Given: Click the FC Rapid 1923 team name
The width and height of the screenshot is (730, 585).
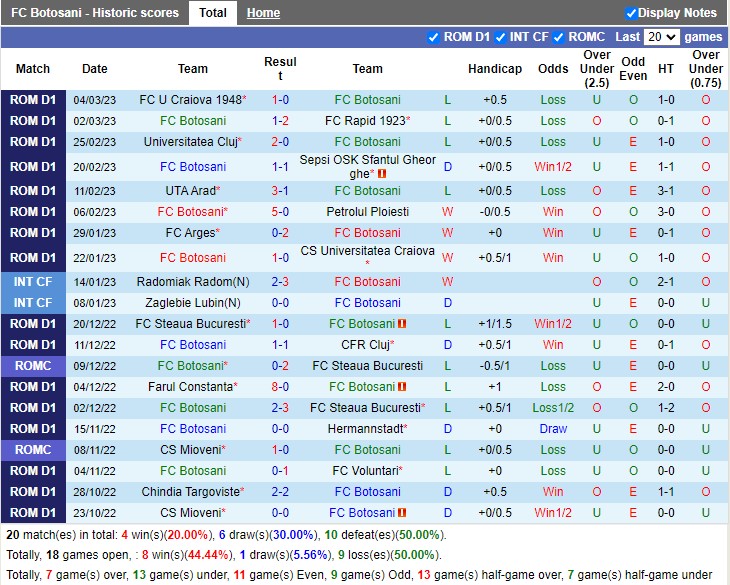Looking at the screenshot, I should click(x=365, y=121).
